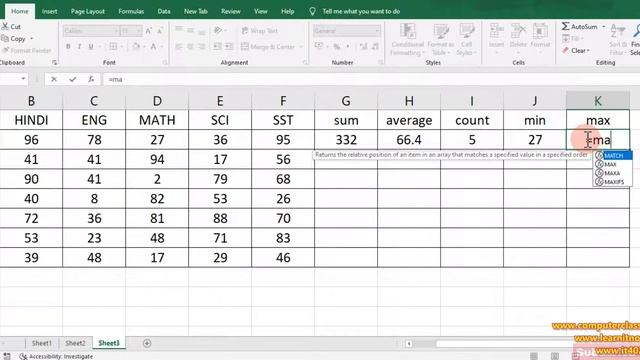The image size is (640, 360).
Task: Click the Orientation text-angle icon
Action: point(218,30)
